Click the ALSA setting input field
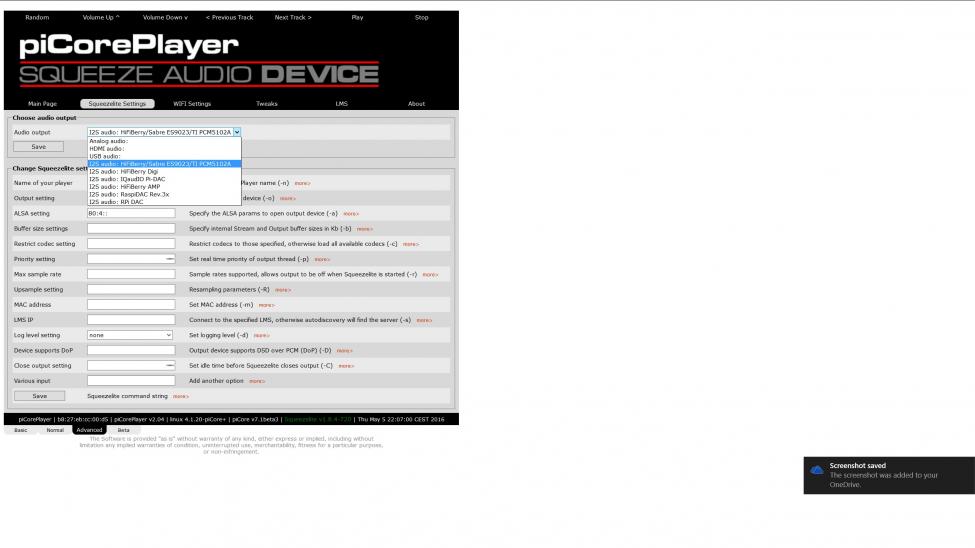Viewport: 975px width, 548px height. (x=131, y=213)
